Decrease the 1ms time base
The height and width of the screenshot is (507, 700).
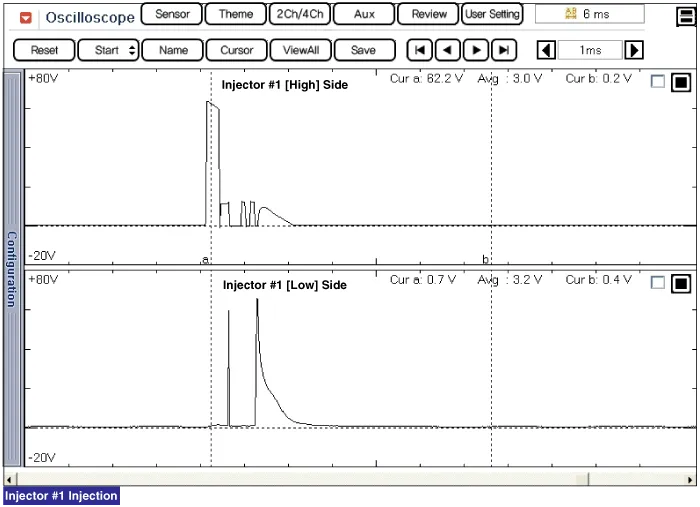pyautogui.click(x=546, y=50)
